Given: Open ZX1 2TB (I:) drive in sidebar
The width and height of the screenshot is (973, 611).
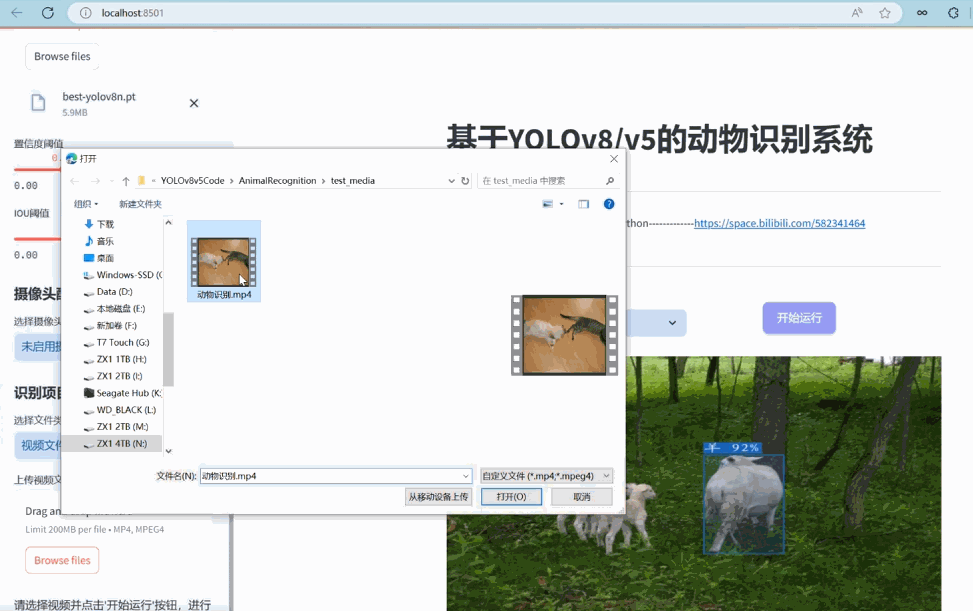Looking at the screenshot, I should [114, 376].
